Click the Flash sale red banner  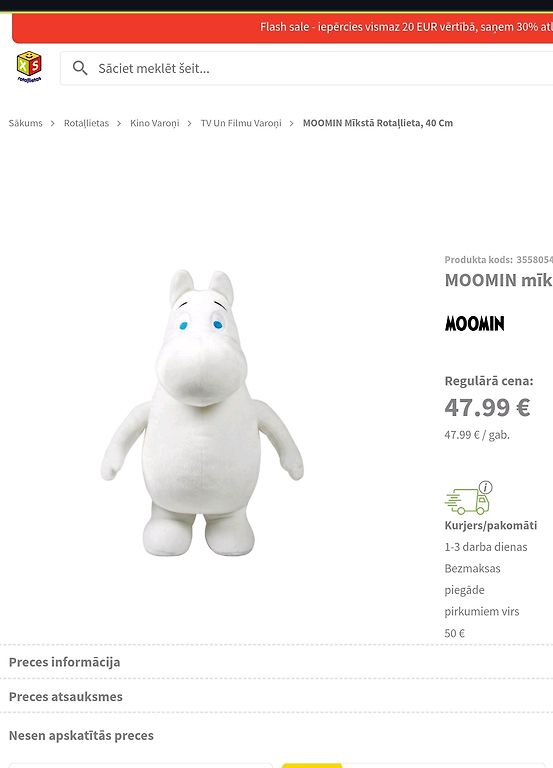[283, 27]
